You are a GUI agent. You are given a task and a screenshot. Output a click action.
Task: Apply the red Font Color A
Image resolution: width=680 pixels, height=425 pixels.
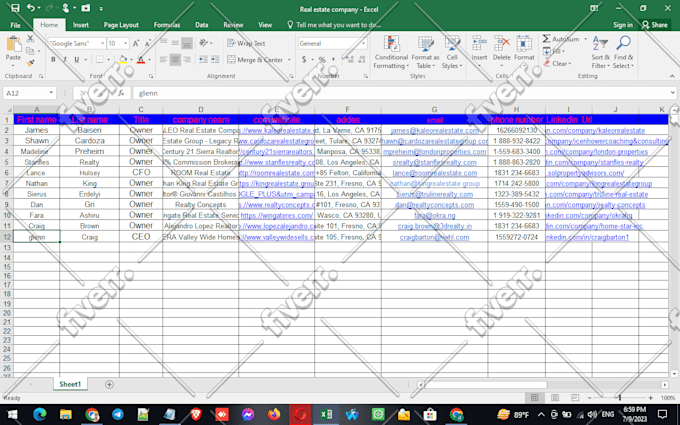(141, 59)
